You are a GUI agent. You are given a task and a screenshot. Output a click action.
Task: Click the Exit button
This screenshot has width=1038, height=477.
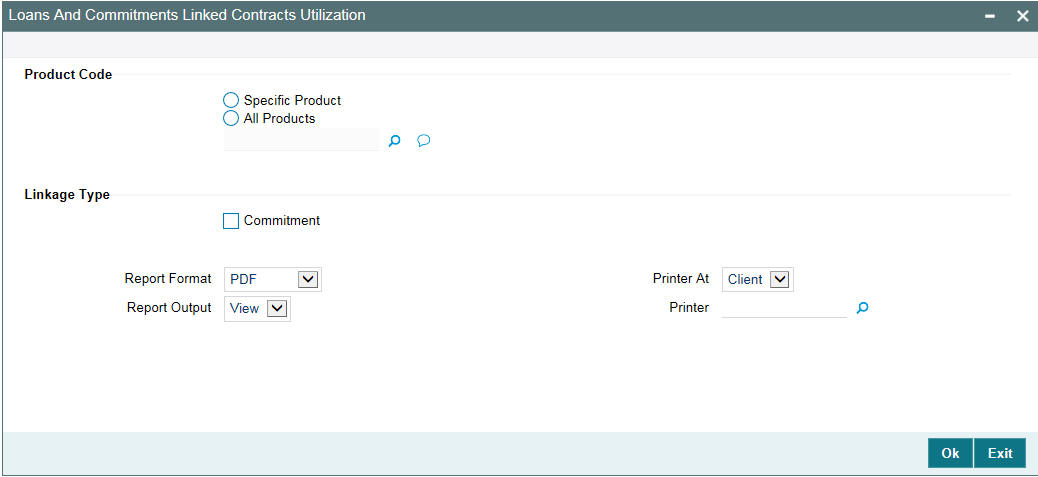click(1000, 453)
